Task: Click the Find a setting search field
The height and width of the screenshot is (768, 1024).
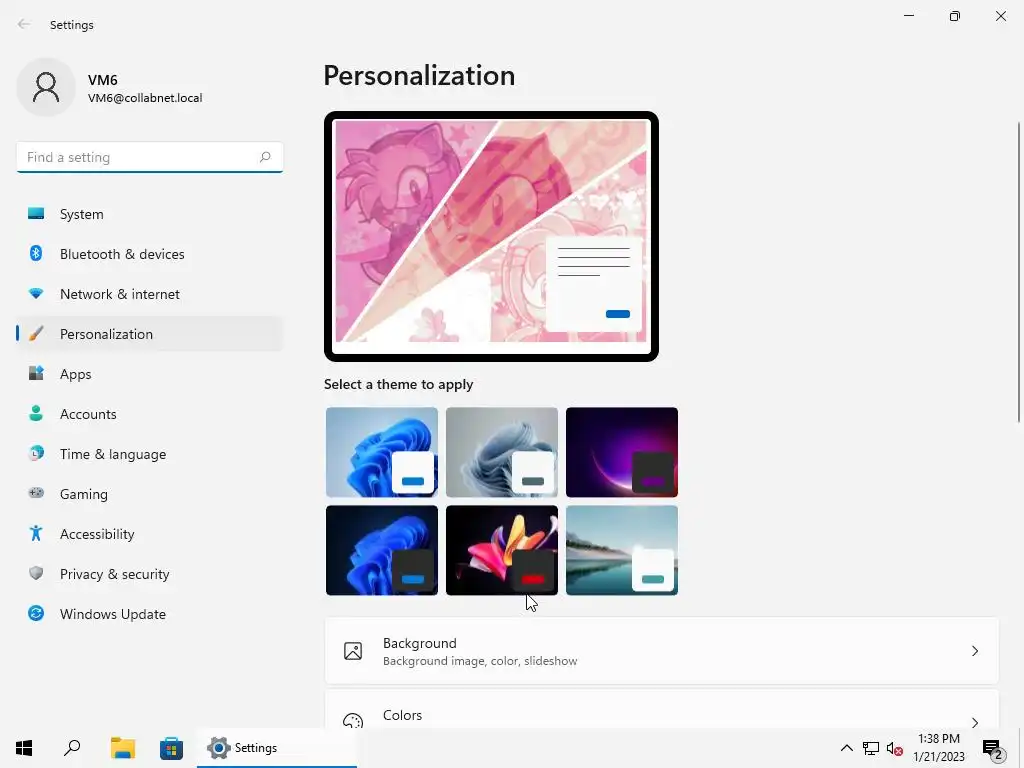Action: coord(150,157)
